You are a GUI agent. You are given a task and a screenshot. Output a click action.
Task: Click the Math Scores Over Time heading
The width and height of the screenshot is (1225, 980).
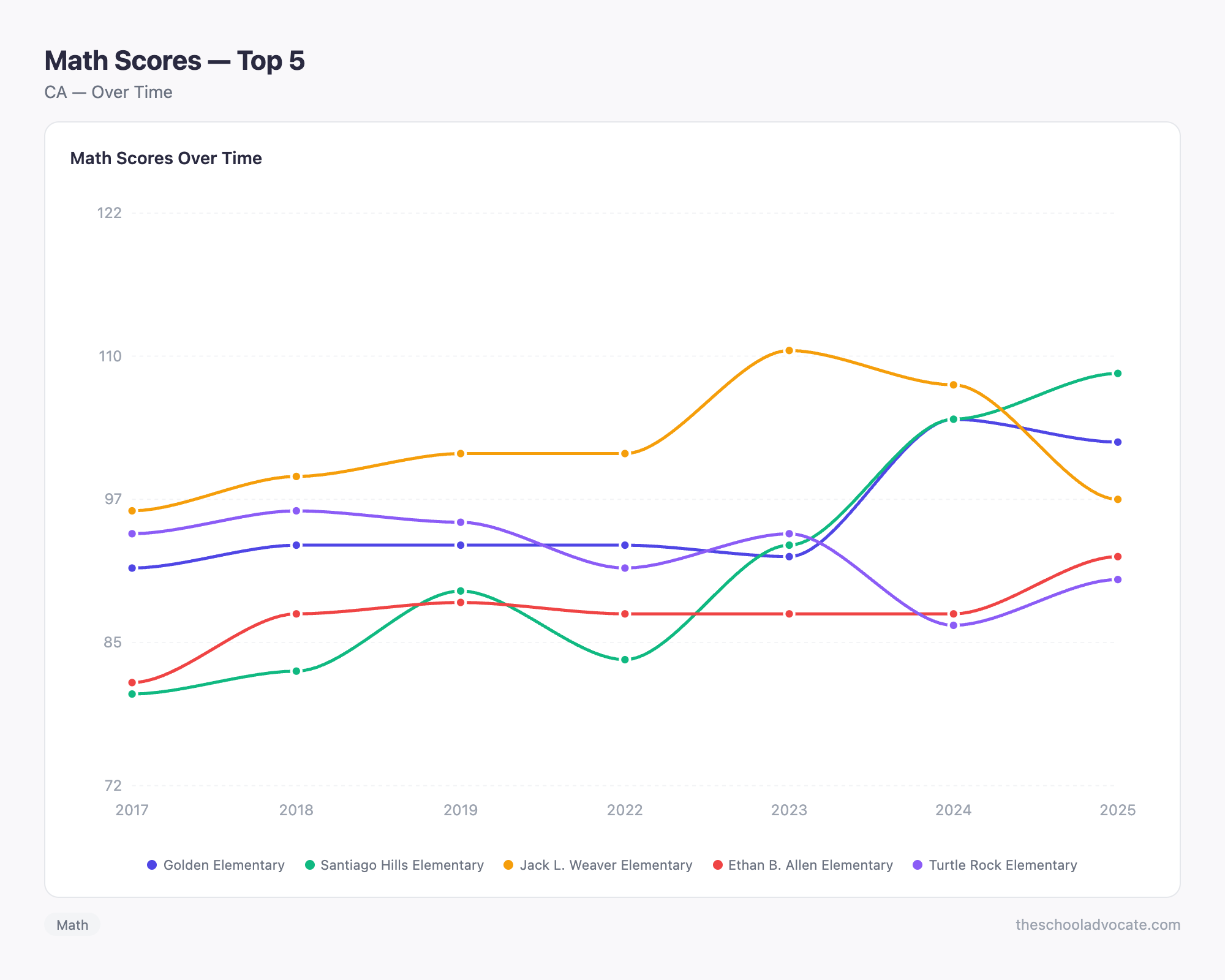[x=166, y=158]
